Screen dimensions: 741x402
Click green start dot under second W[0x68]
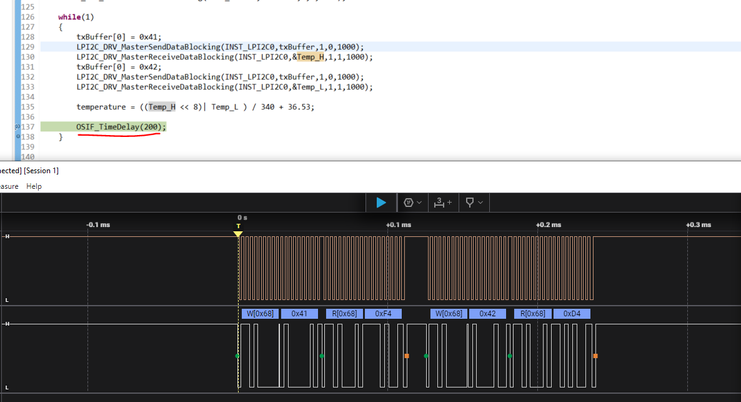[426, 356]
